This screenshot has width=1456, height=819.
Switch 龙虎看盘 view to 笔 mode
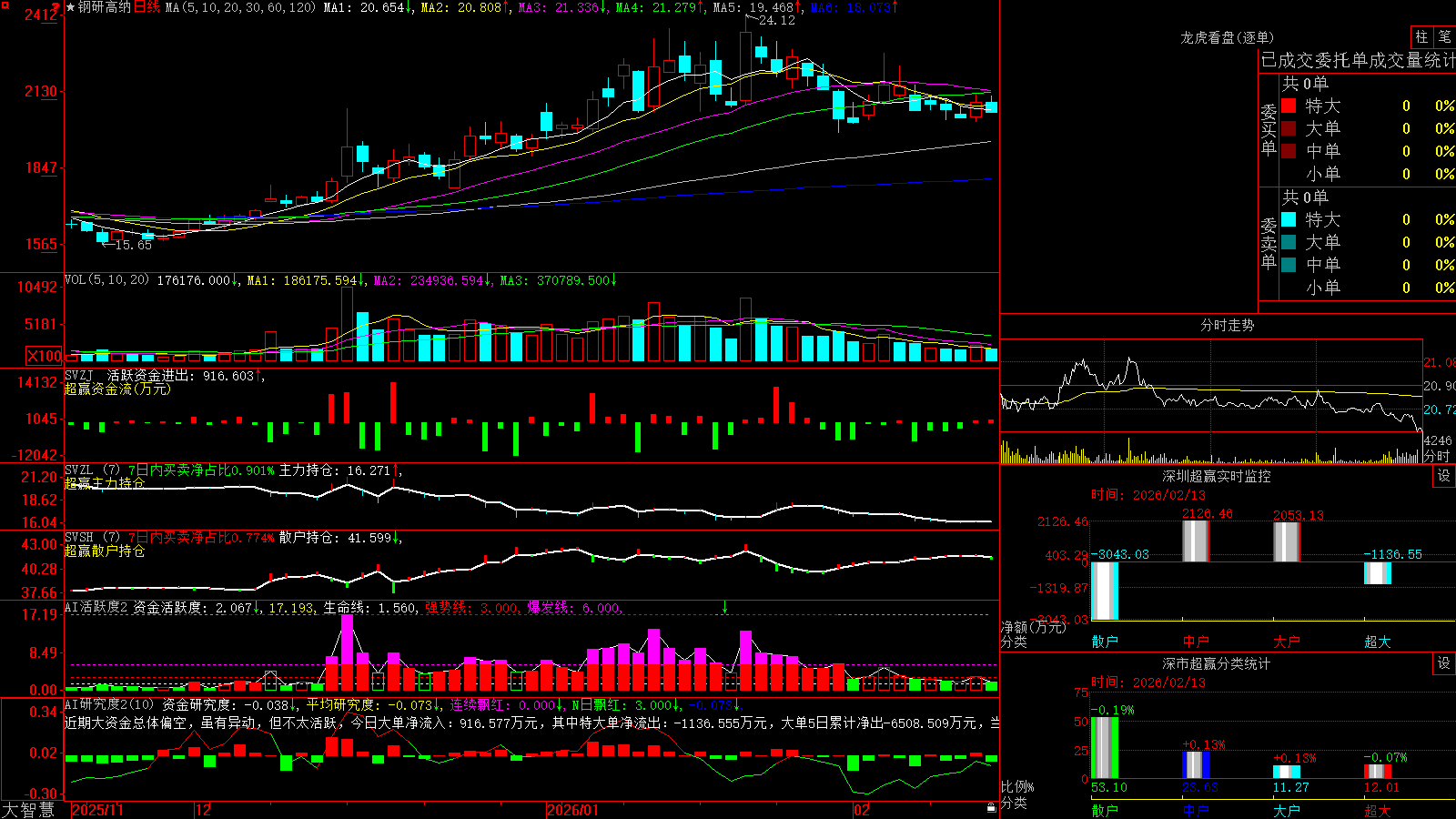1445,36
